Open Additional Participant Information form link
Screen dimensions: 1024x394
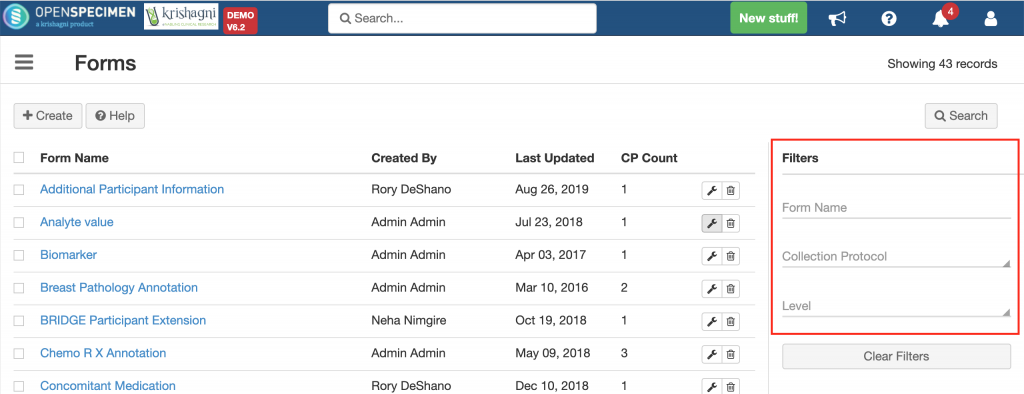click(132, 189)
